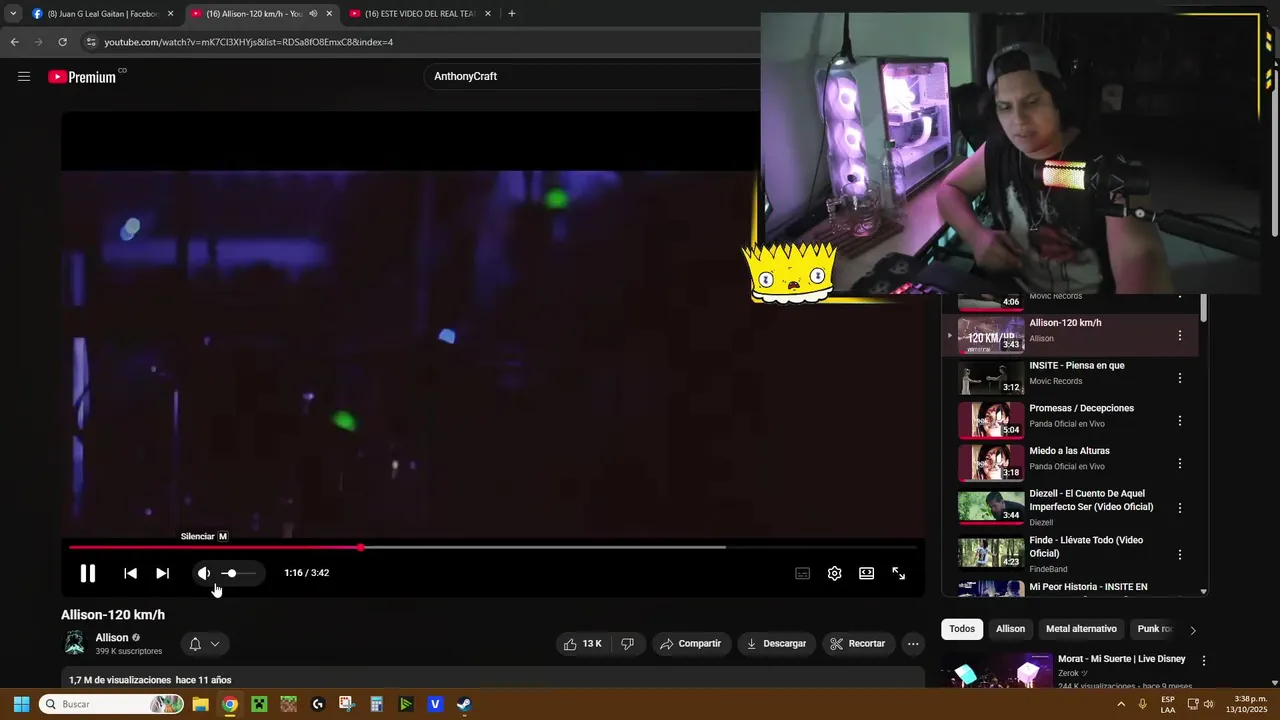
Task: Open File Explorer from the taskbar
Action: (x=200, y=704)
